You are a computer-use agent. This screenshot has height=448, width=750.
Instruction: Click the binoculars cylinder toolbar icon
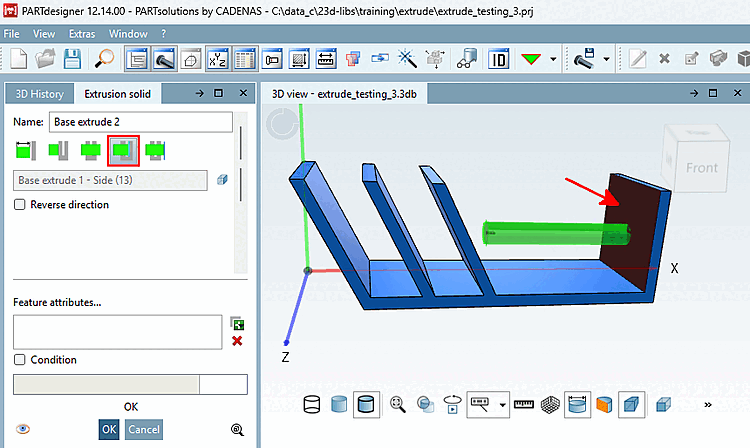tap(467, 59)
